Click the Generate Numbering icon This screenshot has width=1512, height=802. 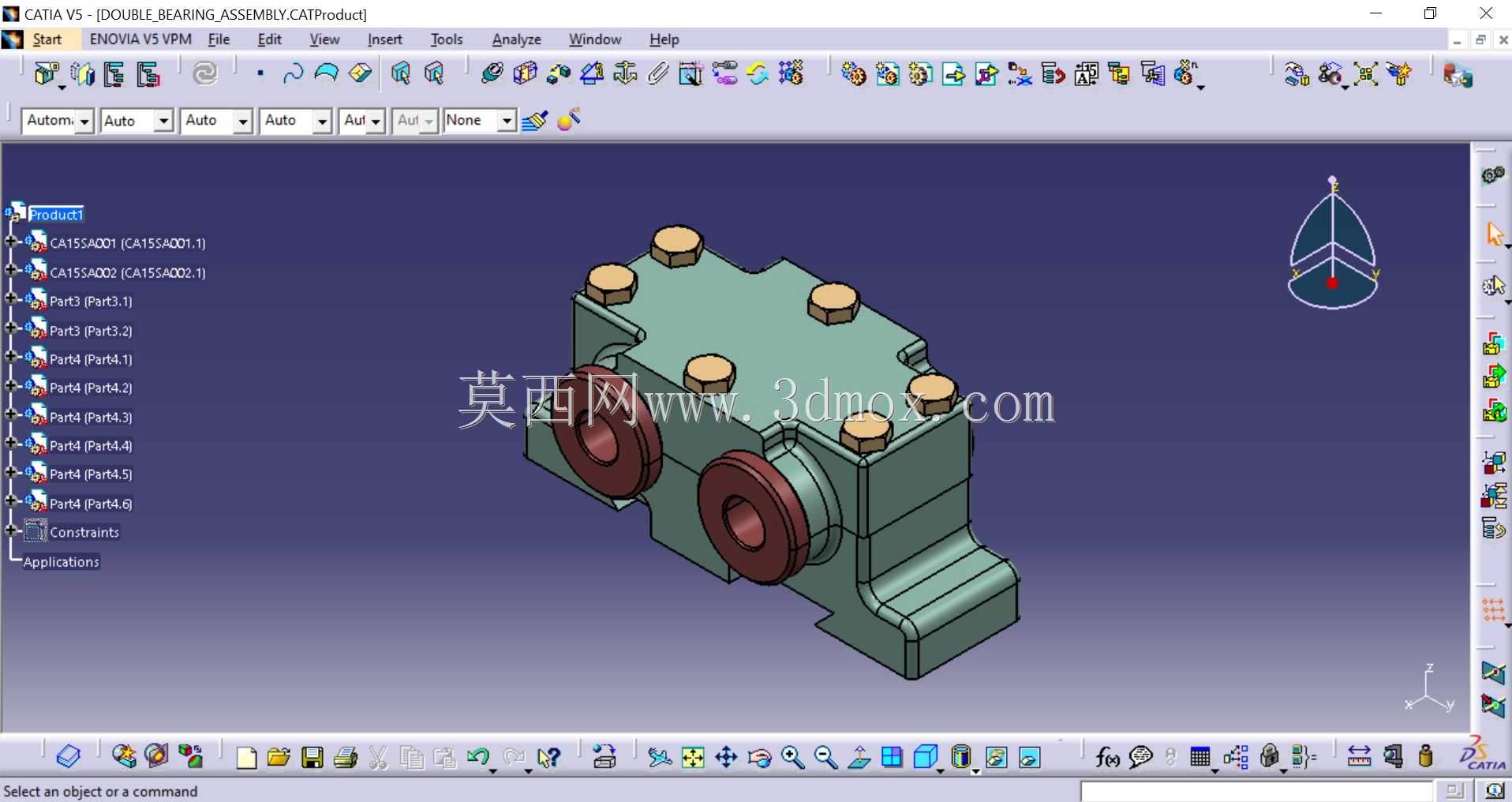1086,74
